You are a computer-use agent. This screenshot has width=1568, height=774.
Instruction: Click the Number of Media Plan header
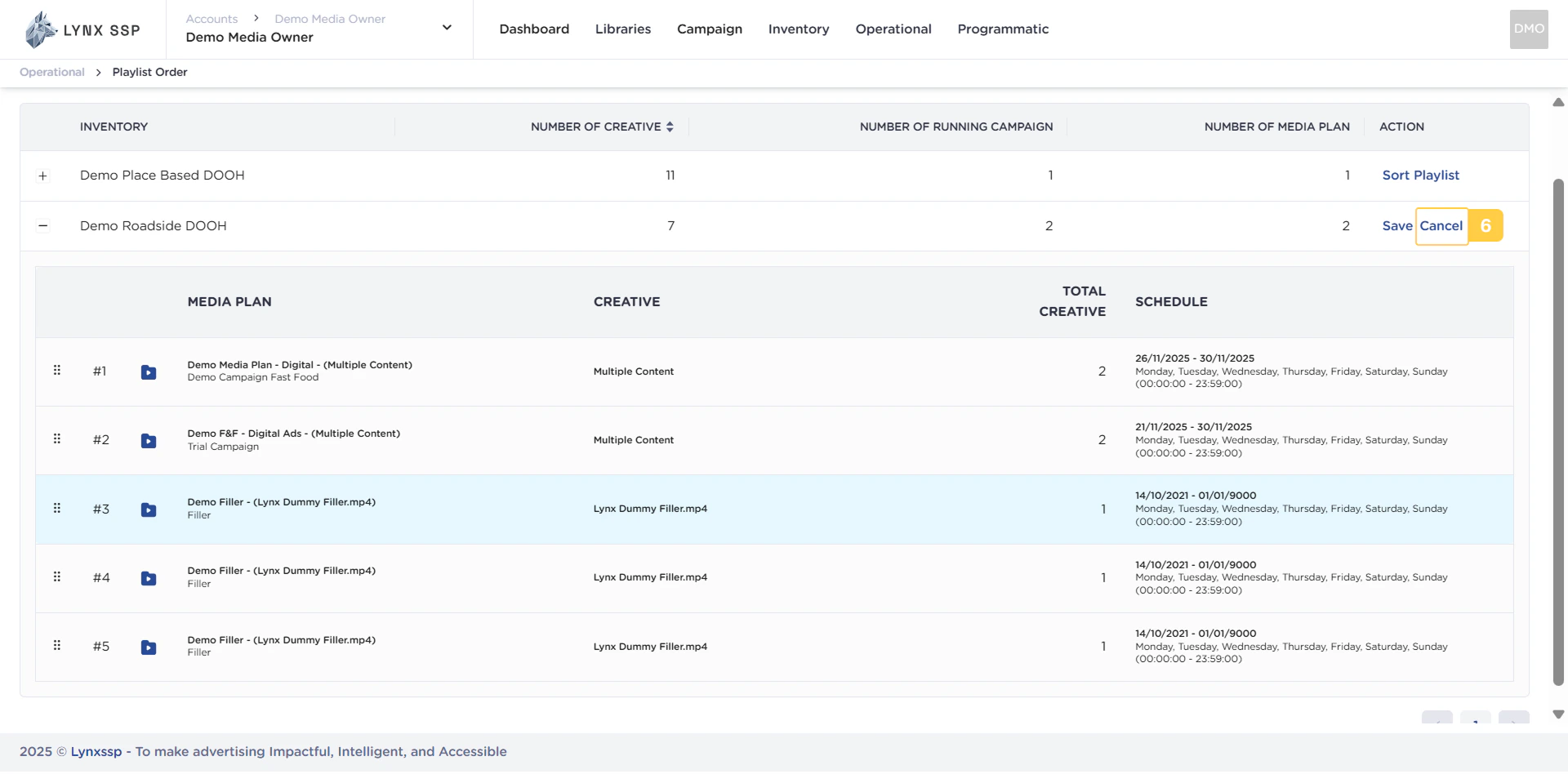point(1276,127)
